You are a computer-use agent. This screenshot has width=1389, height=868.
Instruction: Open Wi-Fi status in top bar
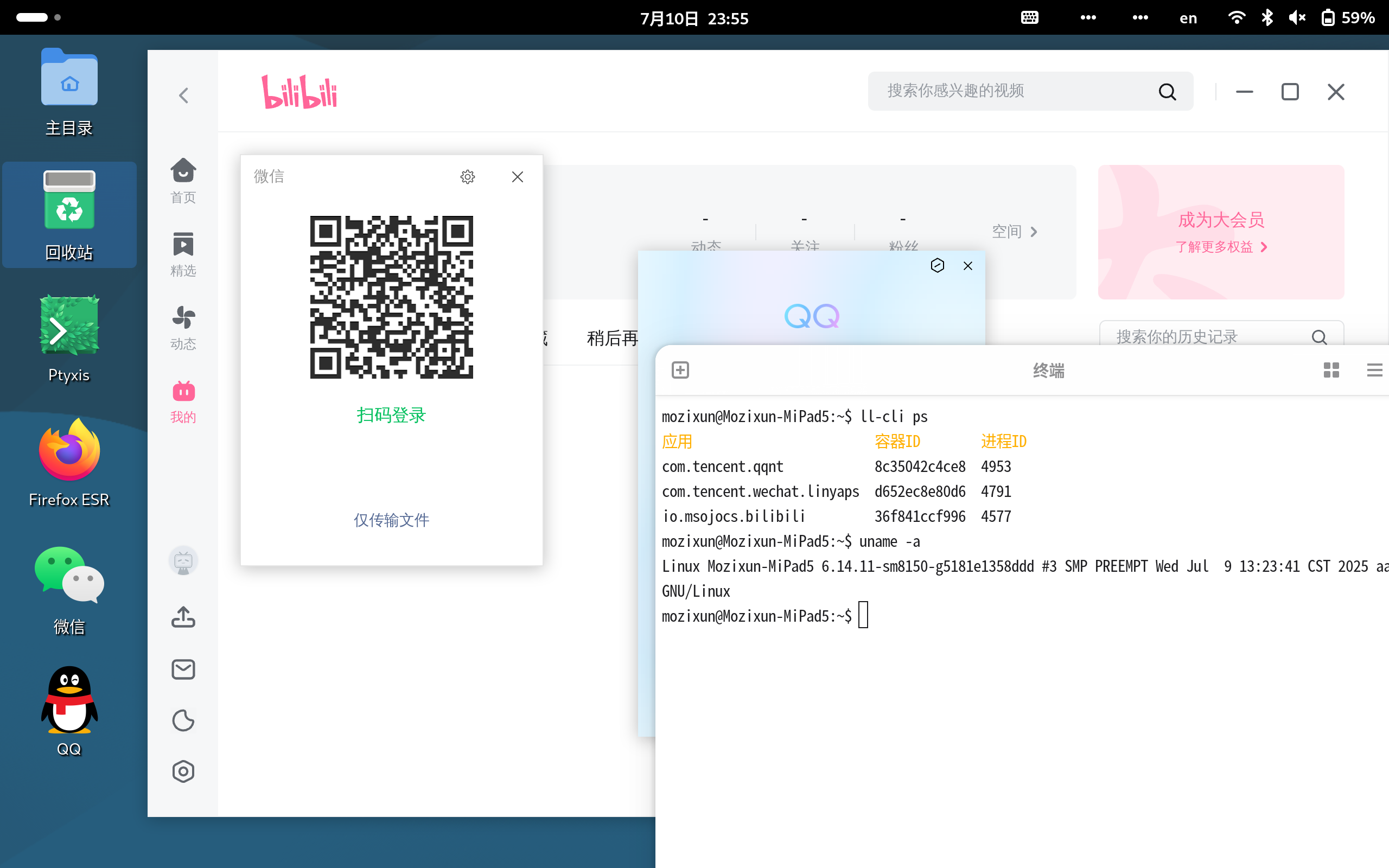tap(1237, 17)
